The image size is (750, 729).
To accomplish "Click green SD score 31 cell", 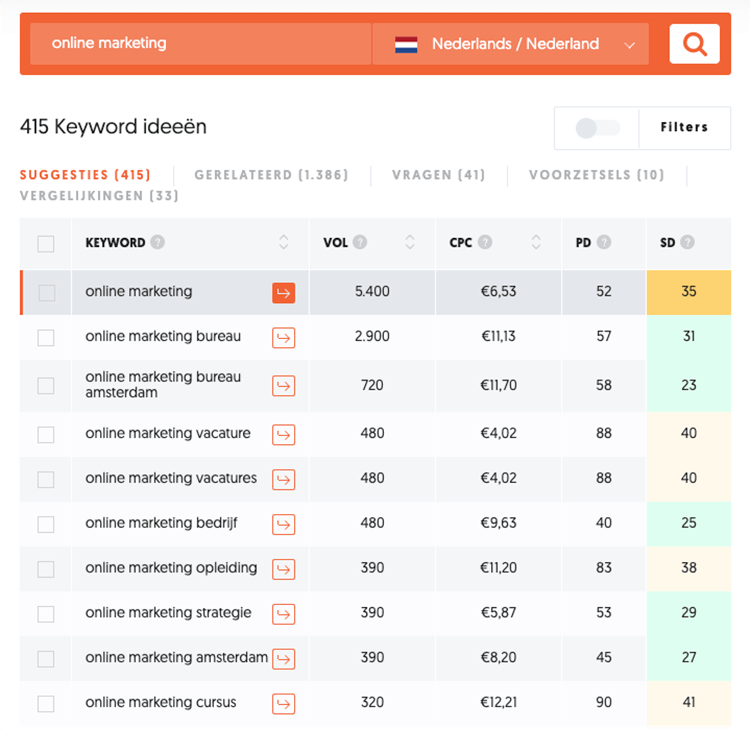I will point(689,337).
